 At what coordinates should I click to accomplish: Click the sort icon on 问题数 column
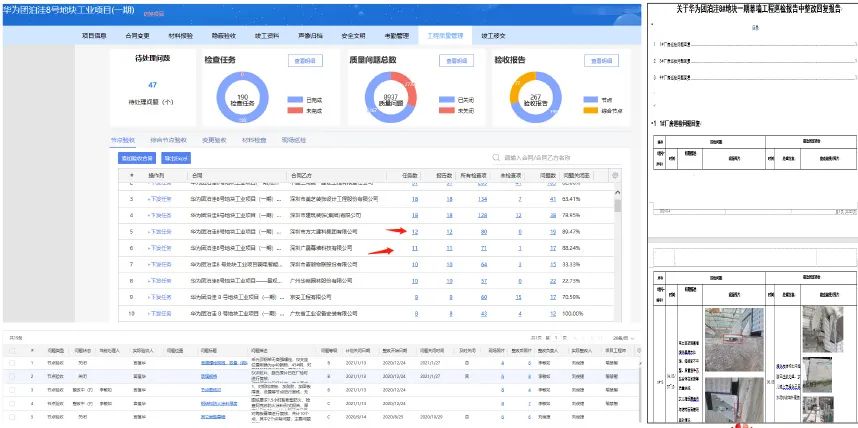[x=557, y=174]
